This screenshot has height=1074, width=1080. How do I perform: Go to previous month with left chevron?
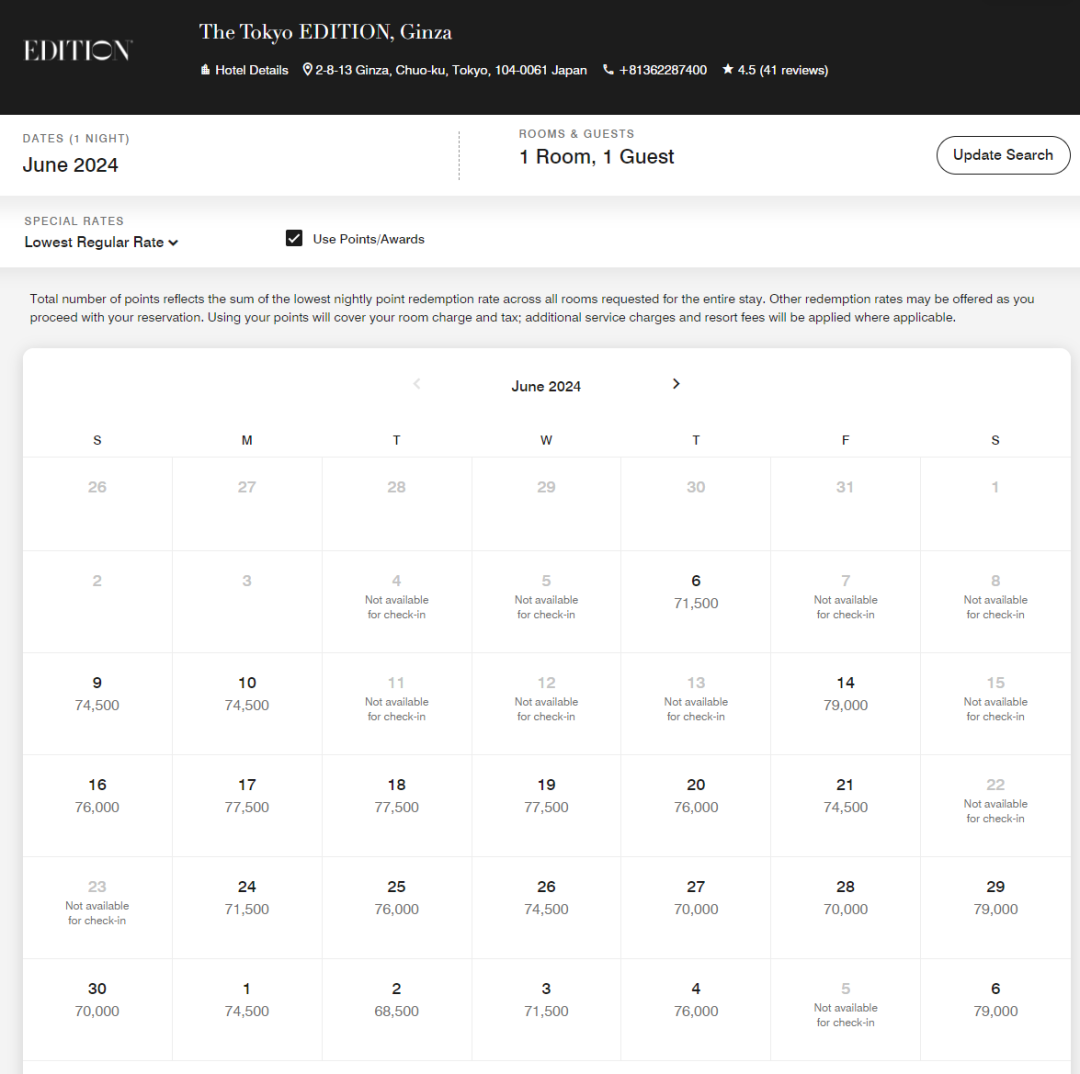click(x=417, y=384)
